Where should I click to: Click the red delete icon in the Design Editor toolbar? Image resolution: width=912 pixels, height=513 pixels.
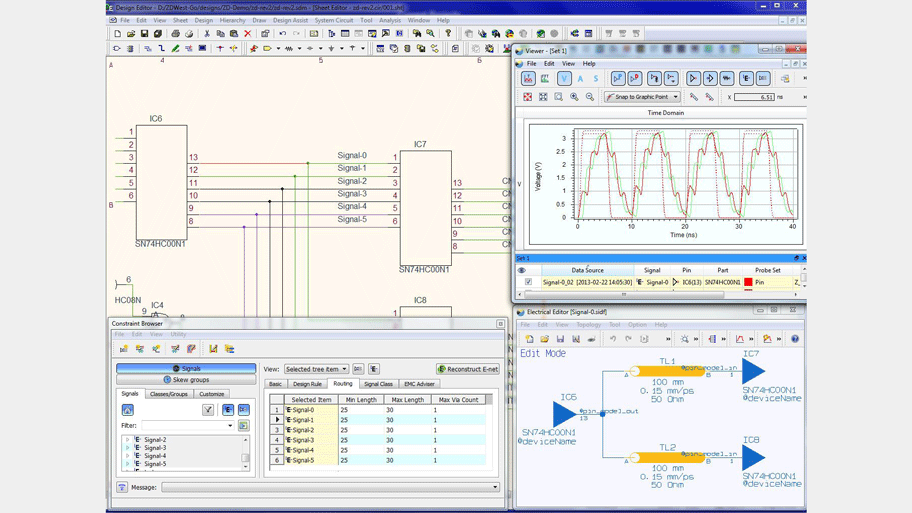tap(248, 34)
